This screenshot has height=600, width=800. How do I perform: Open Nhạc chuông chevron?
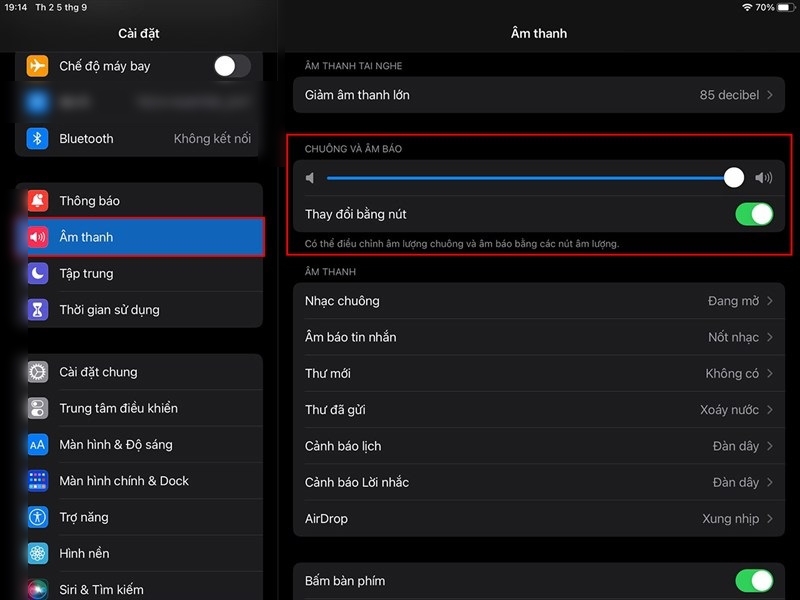tap(770, 301)
